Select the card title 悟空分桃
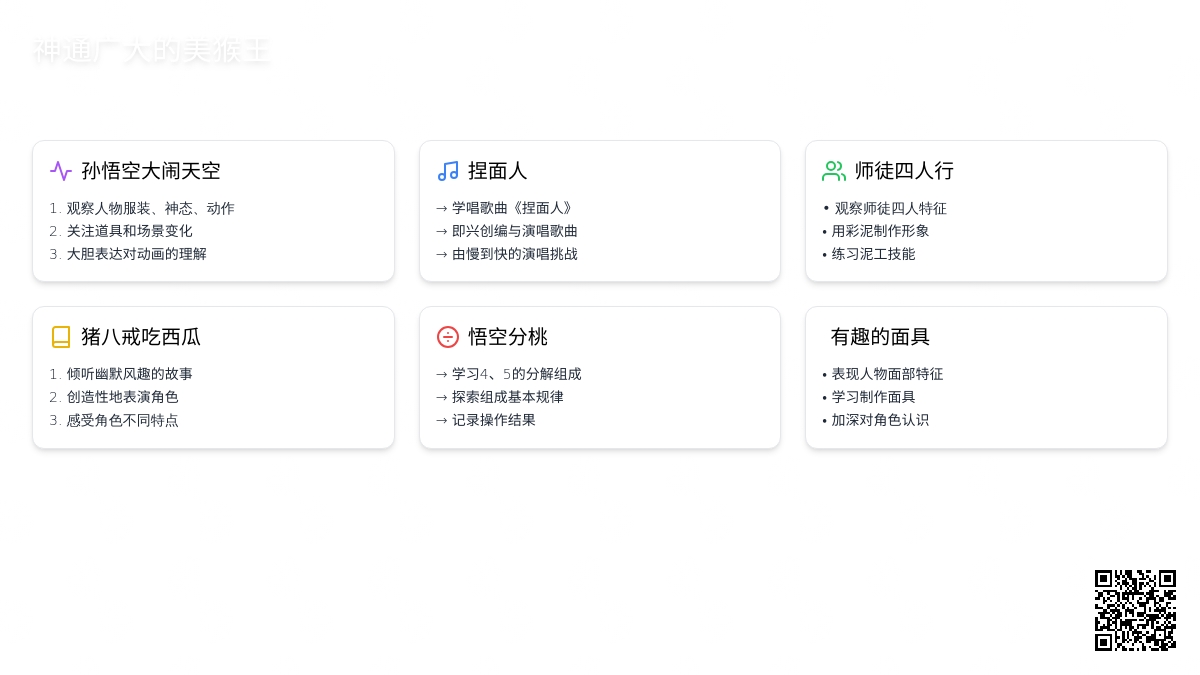 click(508, 337)
